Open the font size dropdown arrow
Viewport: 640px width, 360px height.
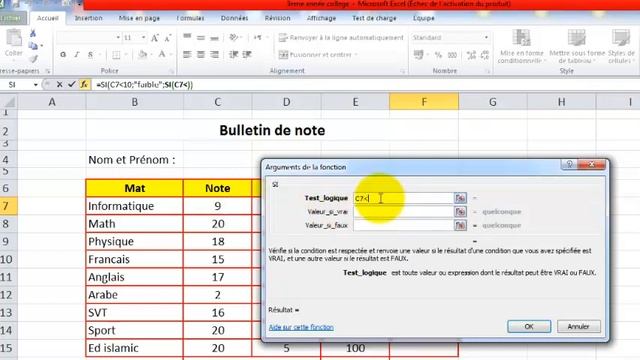(143, 37)
